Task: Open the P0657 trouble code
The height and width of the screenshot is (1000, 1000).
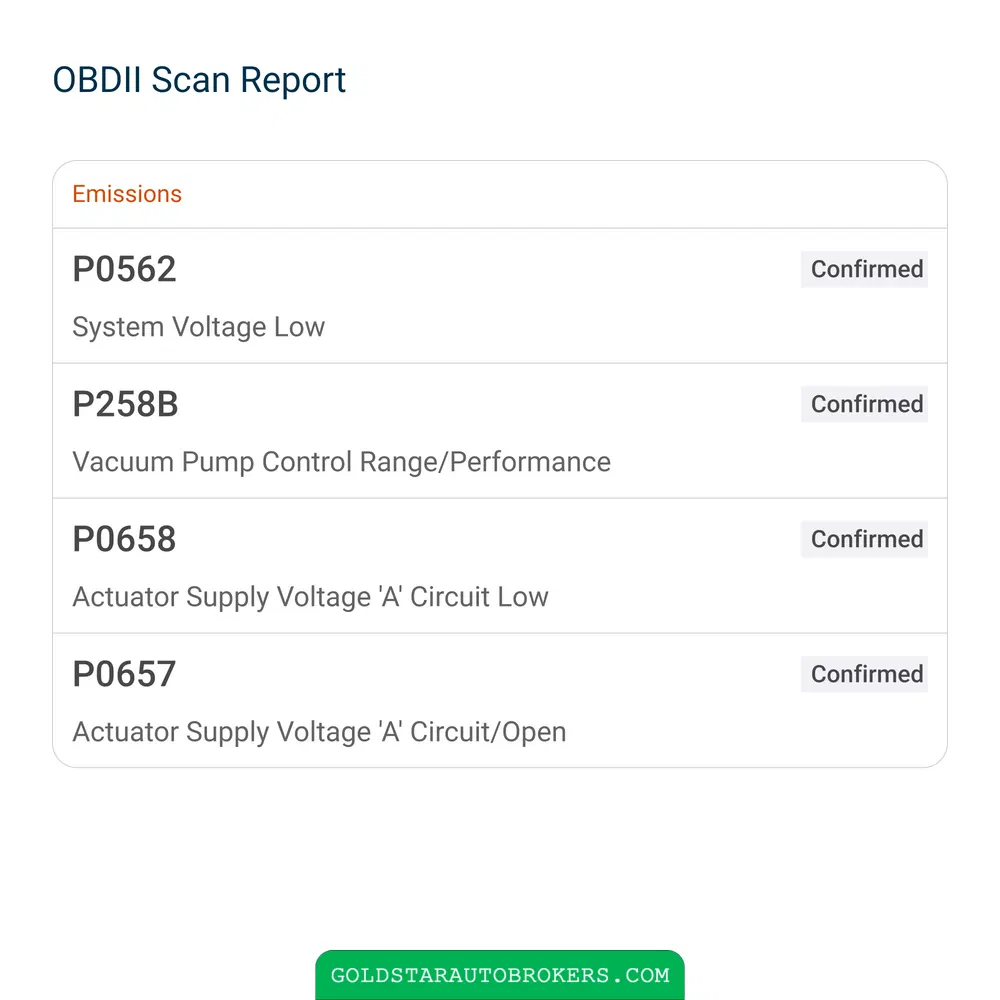Action: (124, 674)
